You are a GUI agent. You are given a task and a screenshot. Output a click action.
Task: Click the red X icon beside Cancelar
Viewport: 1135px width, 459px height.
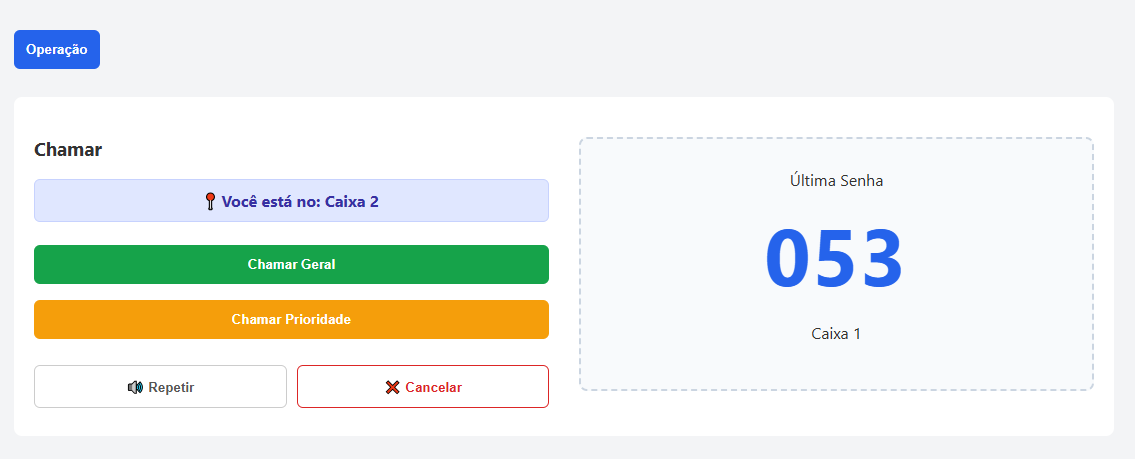click(392, 387)
